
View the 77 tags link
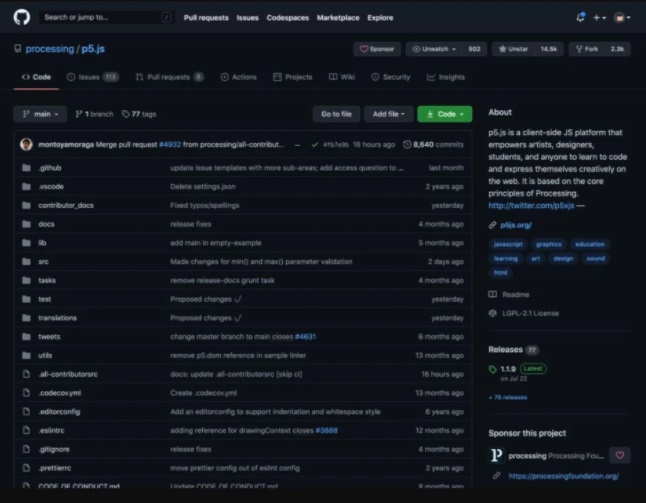pos(139,114)
